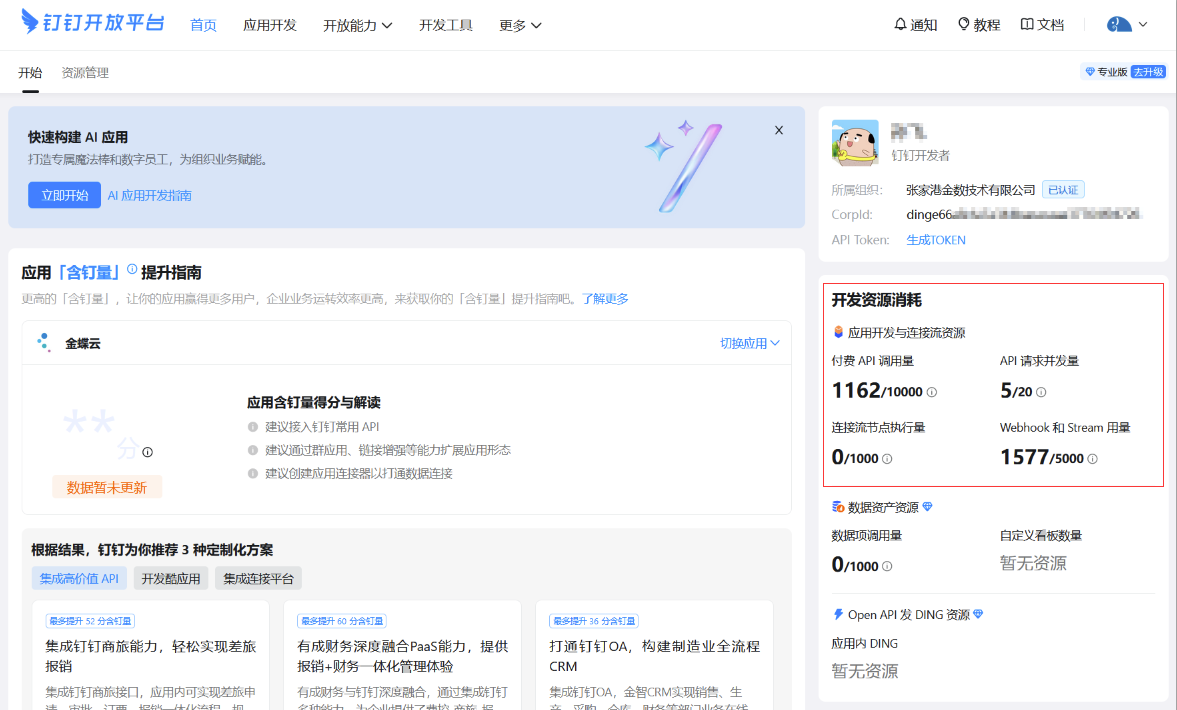The width and height of the screenshot is (1177, 710).
Task: Select the 集成连接平台 tab
Action: (x=258, y=579)
